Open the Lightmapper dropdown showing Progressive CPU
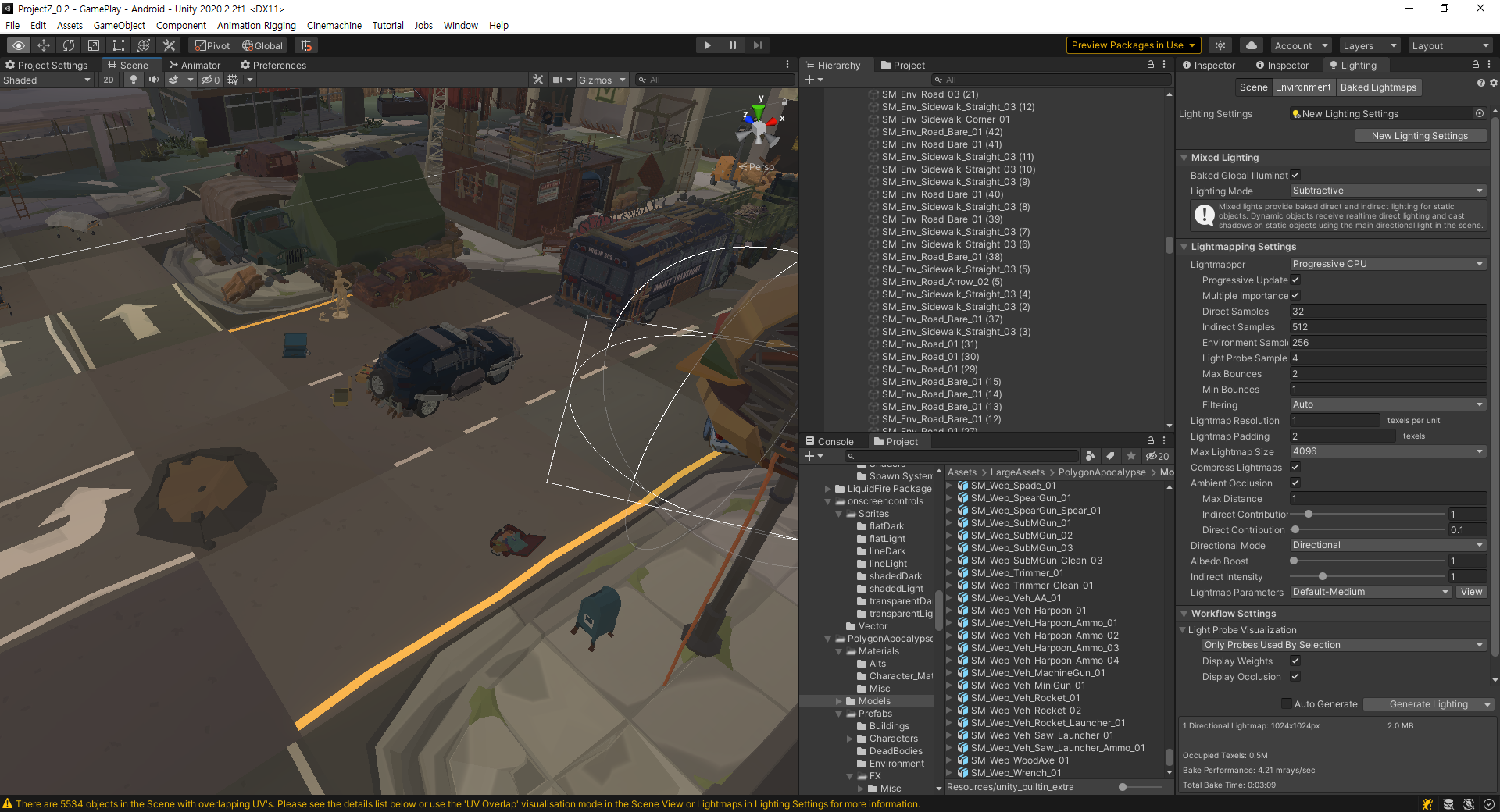The width and height of the screenshot is (1500, 812). (x=1387, y=264)
